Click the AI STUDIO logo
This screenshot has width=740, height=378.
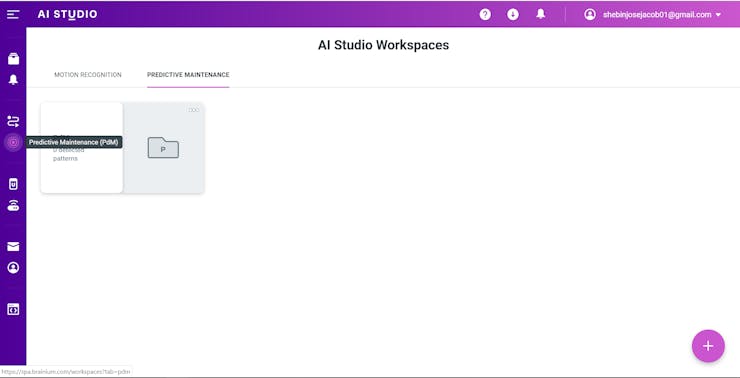[67, 14]
